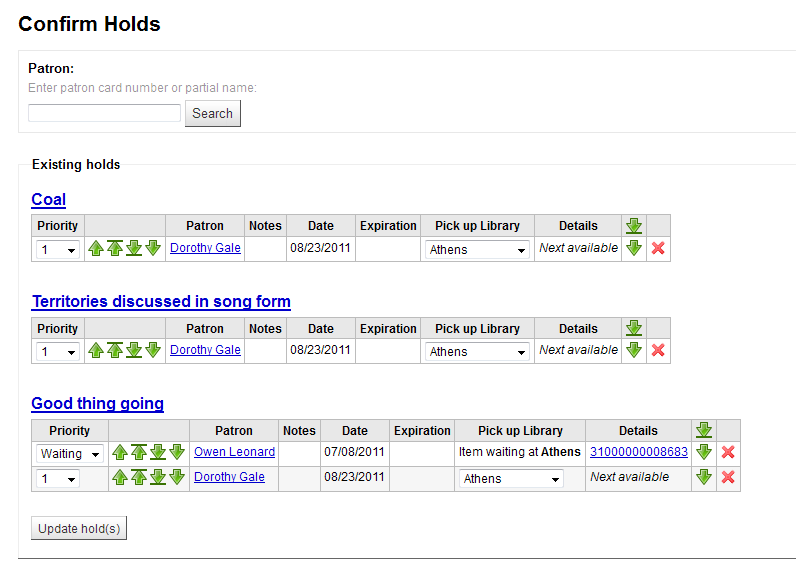Click the patron card number input field
Image resolution: width=796 pixels, height=564 pixels.
[x=104, y=113]
